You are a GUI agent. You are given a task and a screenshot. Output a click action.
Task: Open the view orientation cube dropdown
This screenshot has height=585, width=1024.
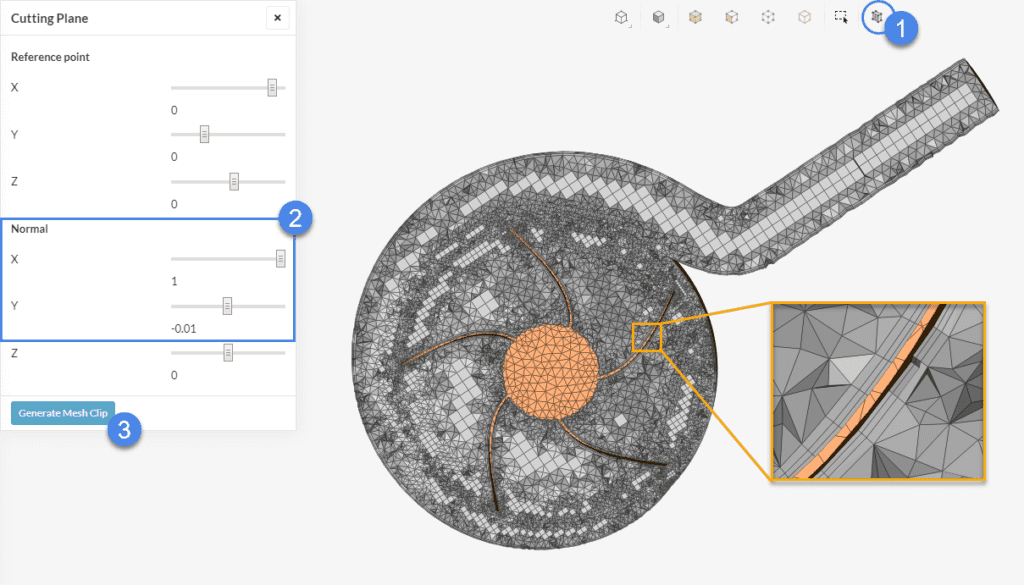pos(622,17)
